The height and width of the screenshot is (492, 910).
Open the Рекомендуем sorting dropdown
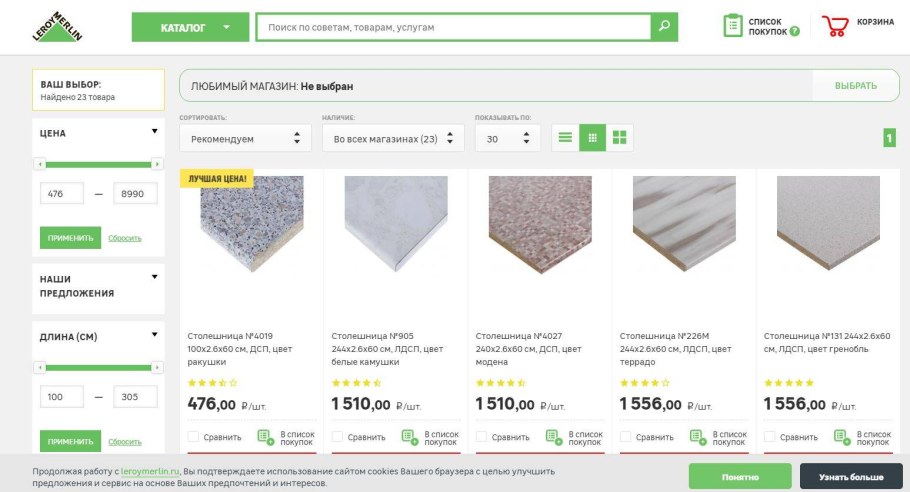245,139
